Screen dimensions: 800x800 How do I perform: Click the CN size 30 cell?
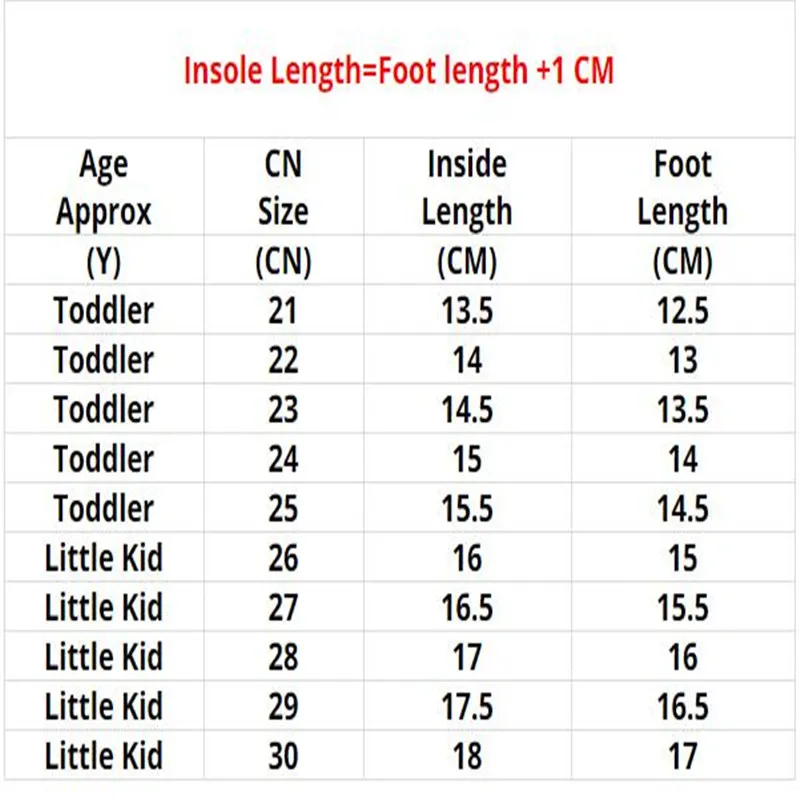point(283,756)
